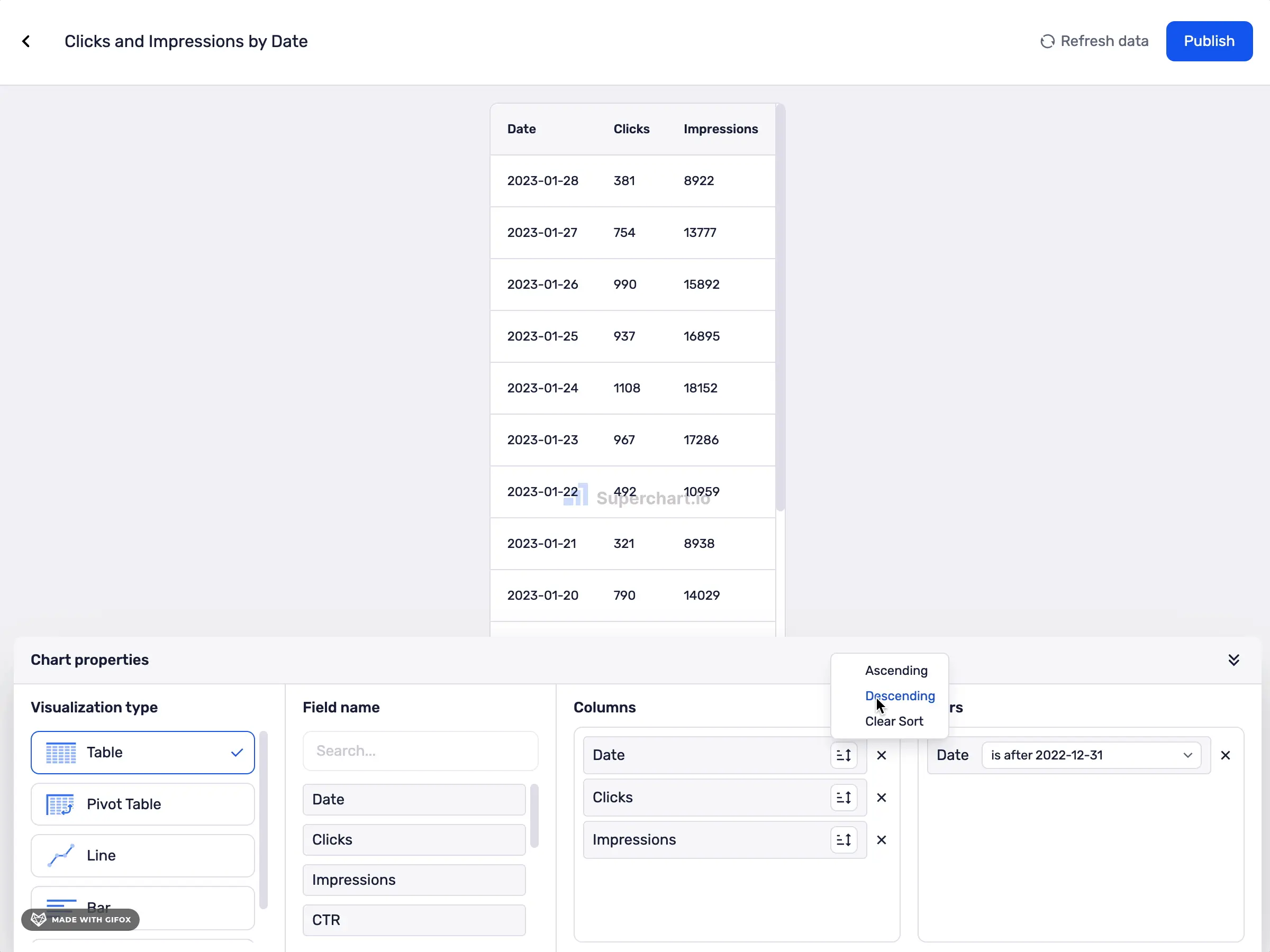The height and width of the screenshot is (952, 1270).
Task: Open sort options for the Date column
Action: [x=843, y=755]
